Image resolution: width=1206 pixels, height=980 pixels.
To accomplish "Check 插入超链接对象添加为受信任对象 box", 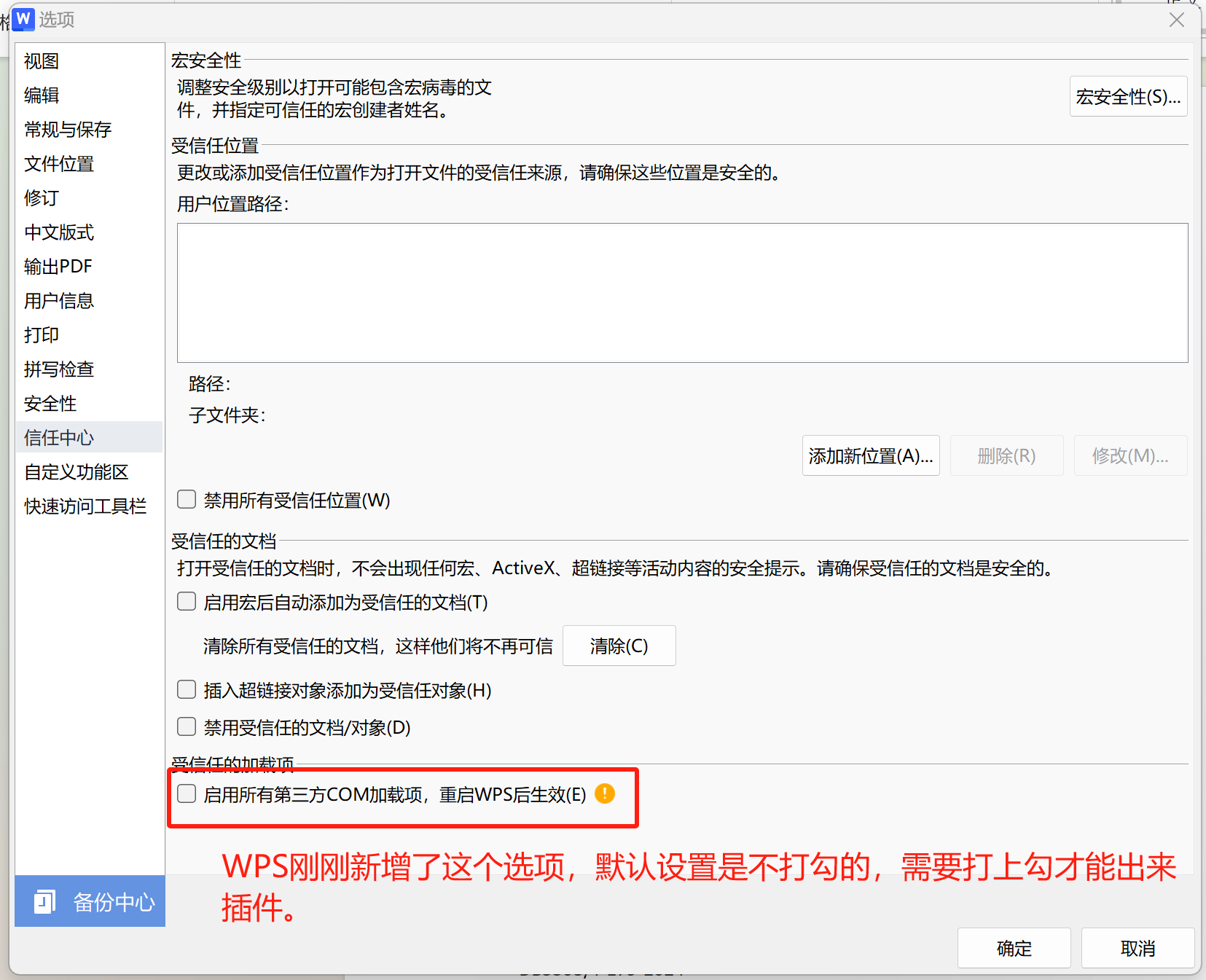I will [187, 689].
